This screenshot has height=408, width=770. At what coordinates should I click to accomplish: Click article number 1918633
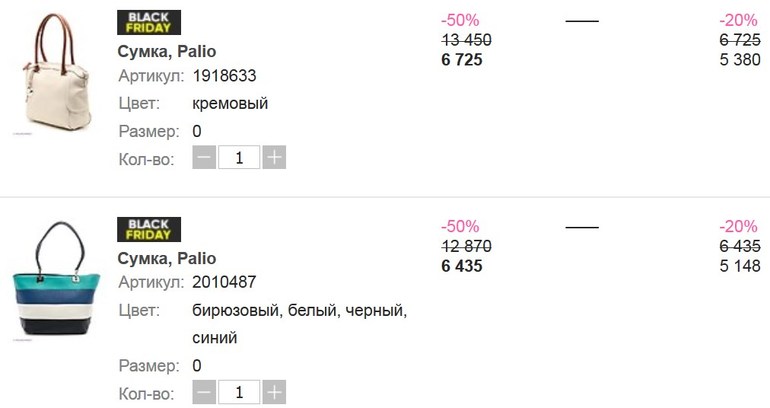click(x=225, y=77)
